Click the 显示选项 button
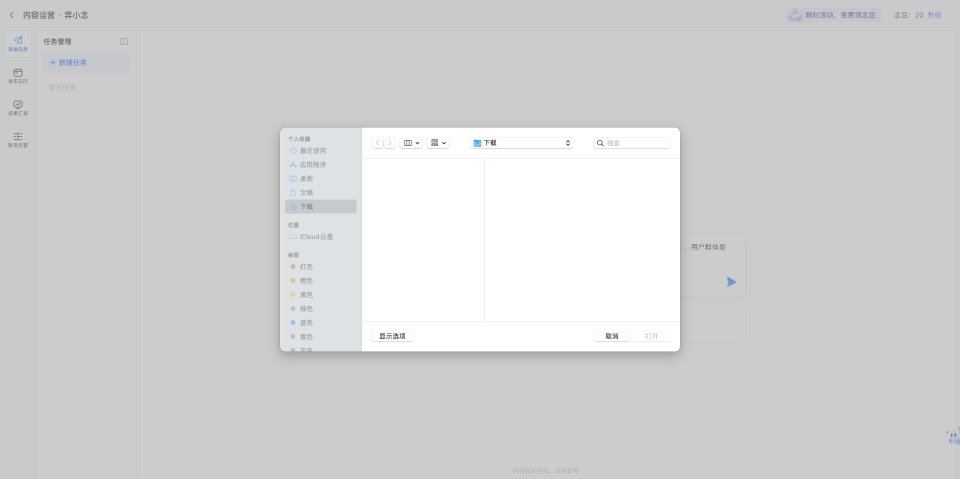The height and width of the screenshot is (479, 960). point(392,336)
